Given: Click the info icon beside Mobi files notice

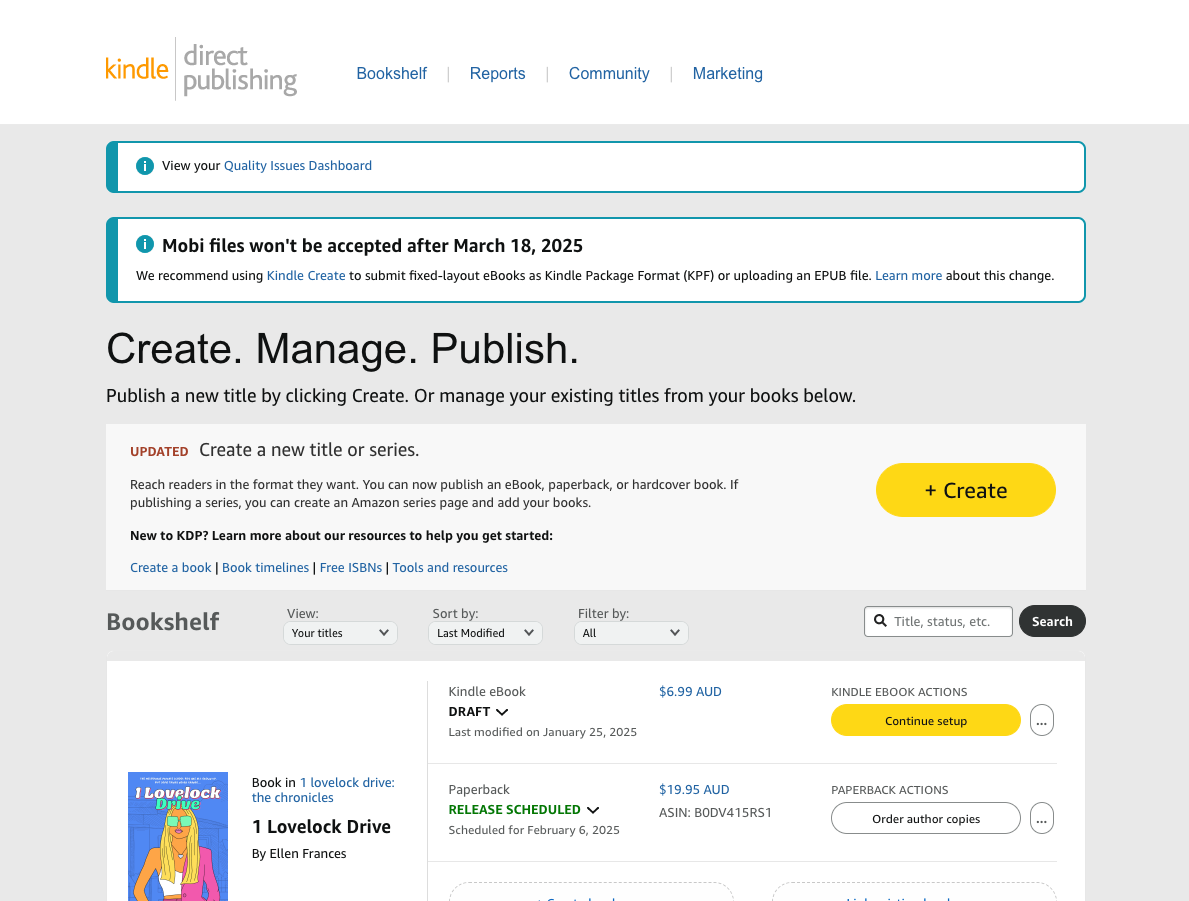Looking at the screenshot, I should point(145,244).
